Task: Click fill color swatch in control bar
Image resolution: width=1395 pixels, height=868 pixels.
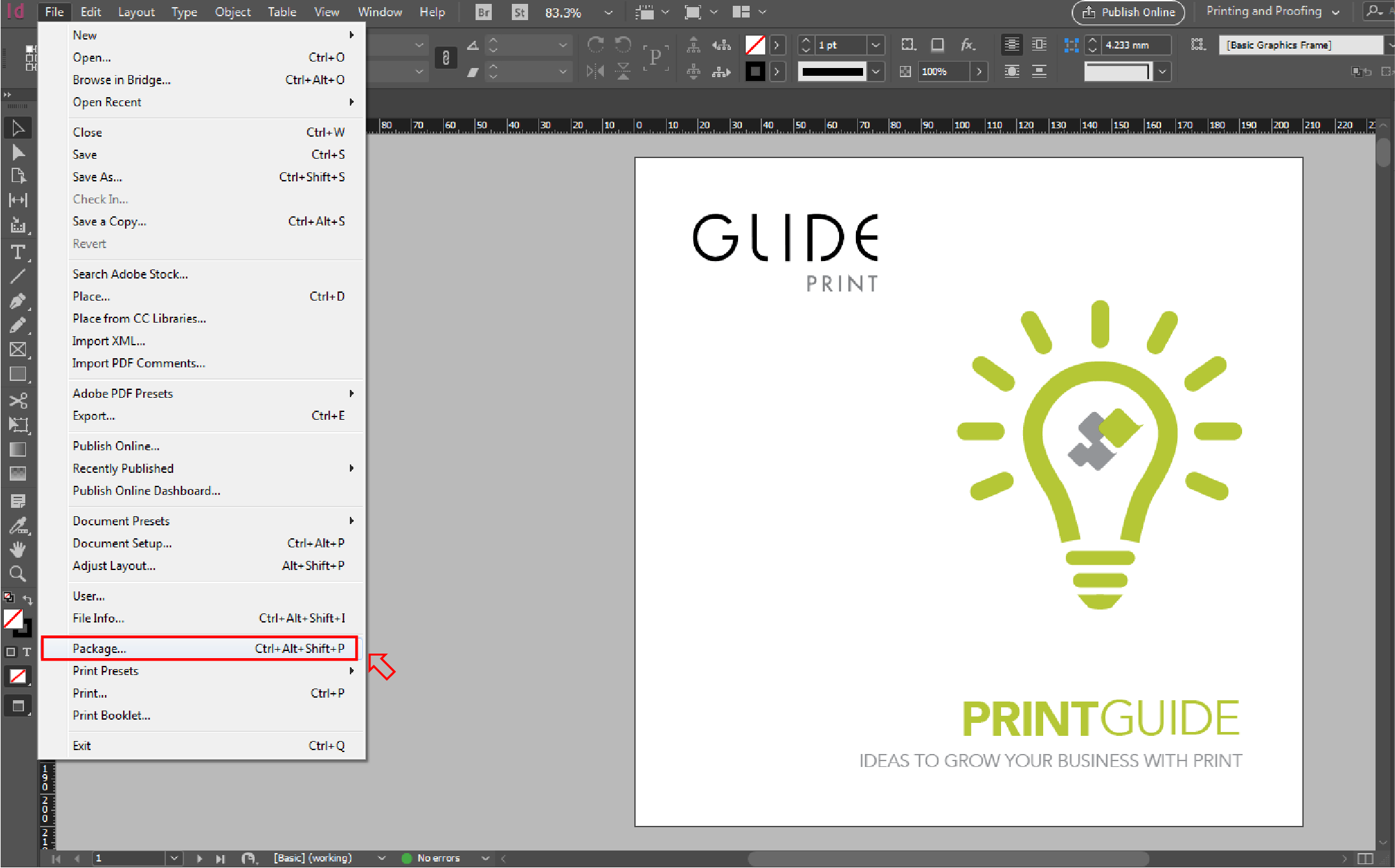Action: 755,45
